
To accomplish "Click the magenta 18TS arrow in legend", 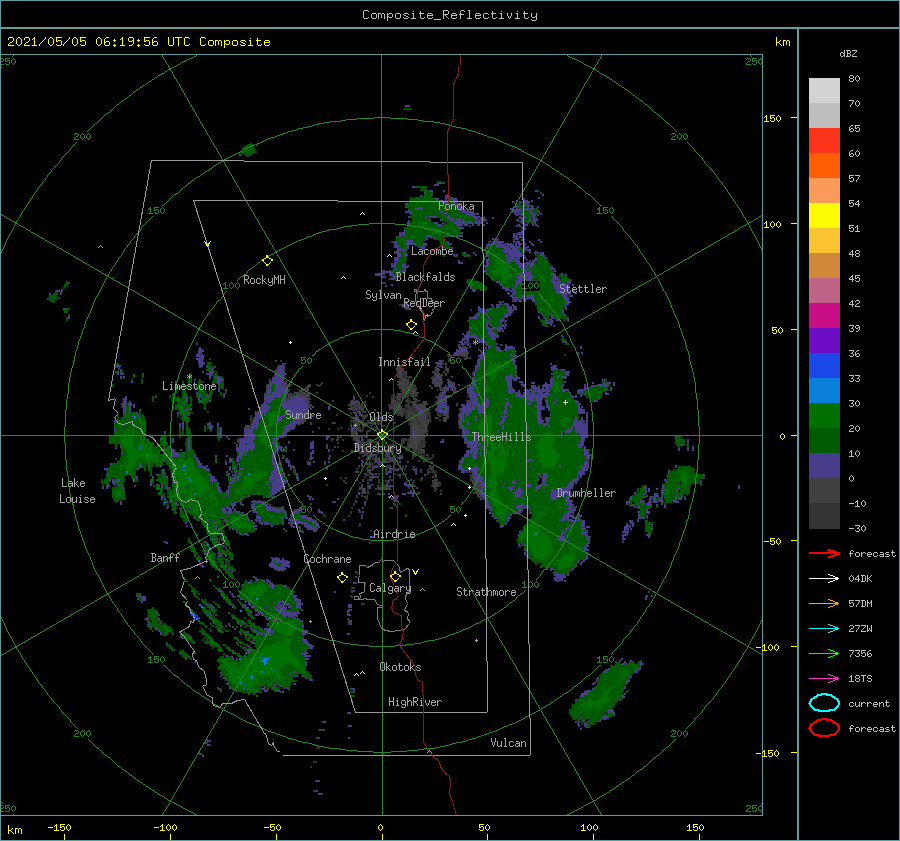I will point(824,679).
